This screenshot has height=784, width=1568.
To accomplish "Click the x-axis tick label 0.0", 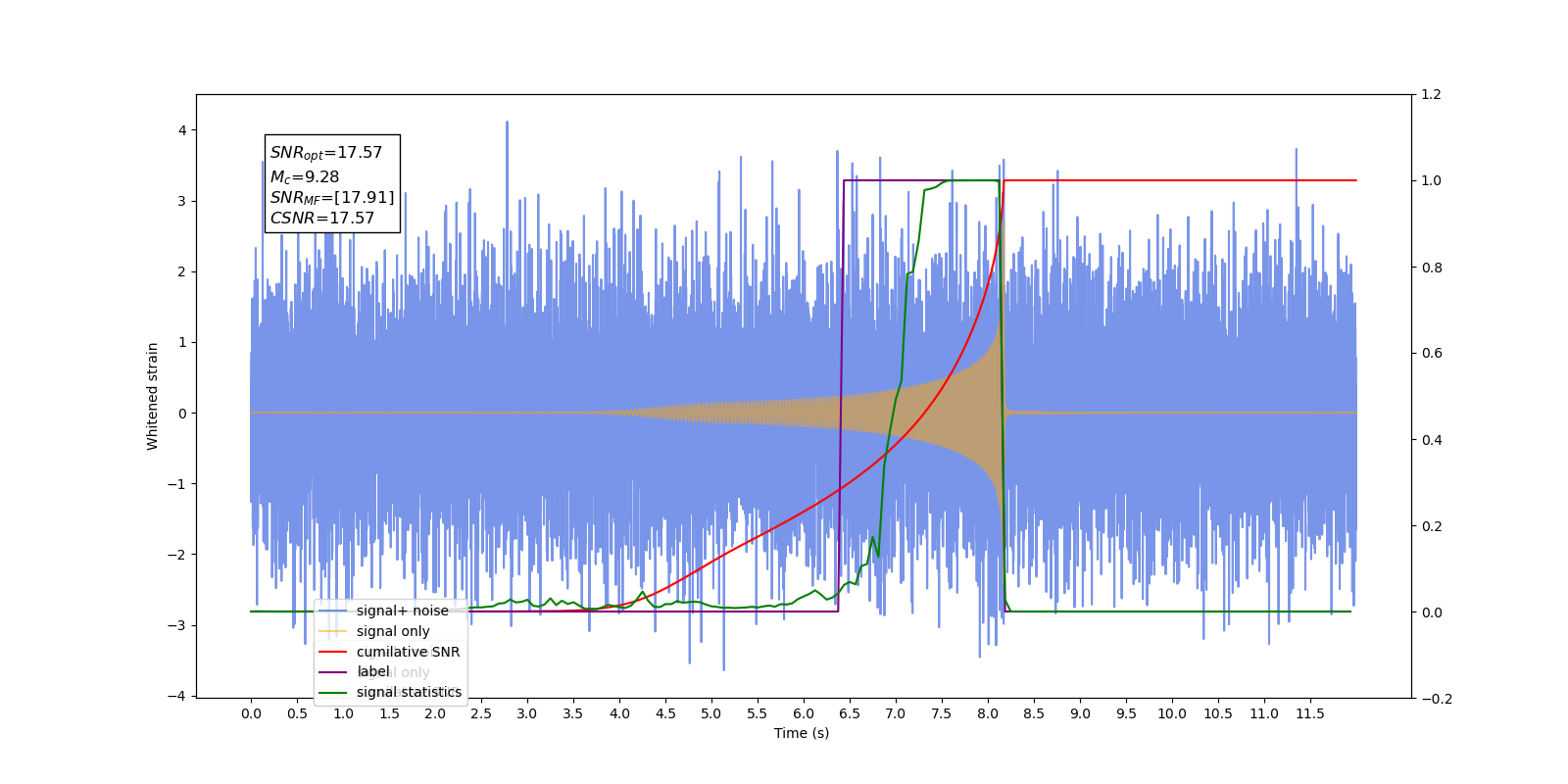I will tap(251, 713).
